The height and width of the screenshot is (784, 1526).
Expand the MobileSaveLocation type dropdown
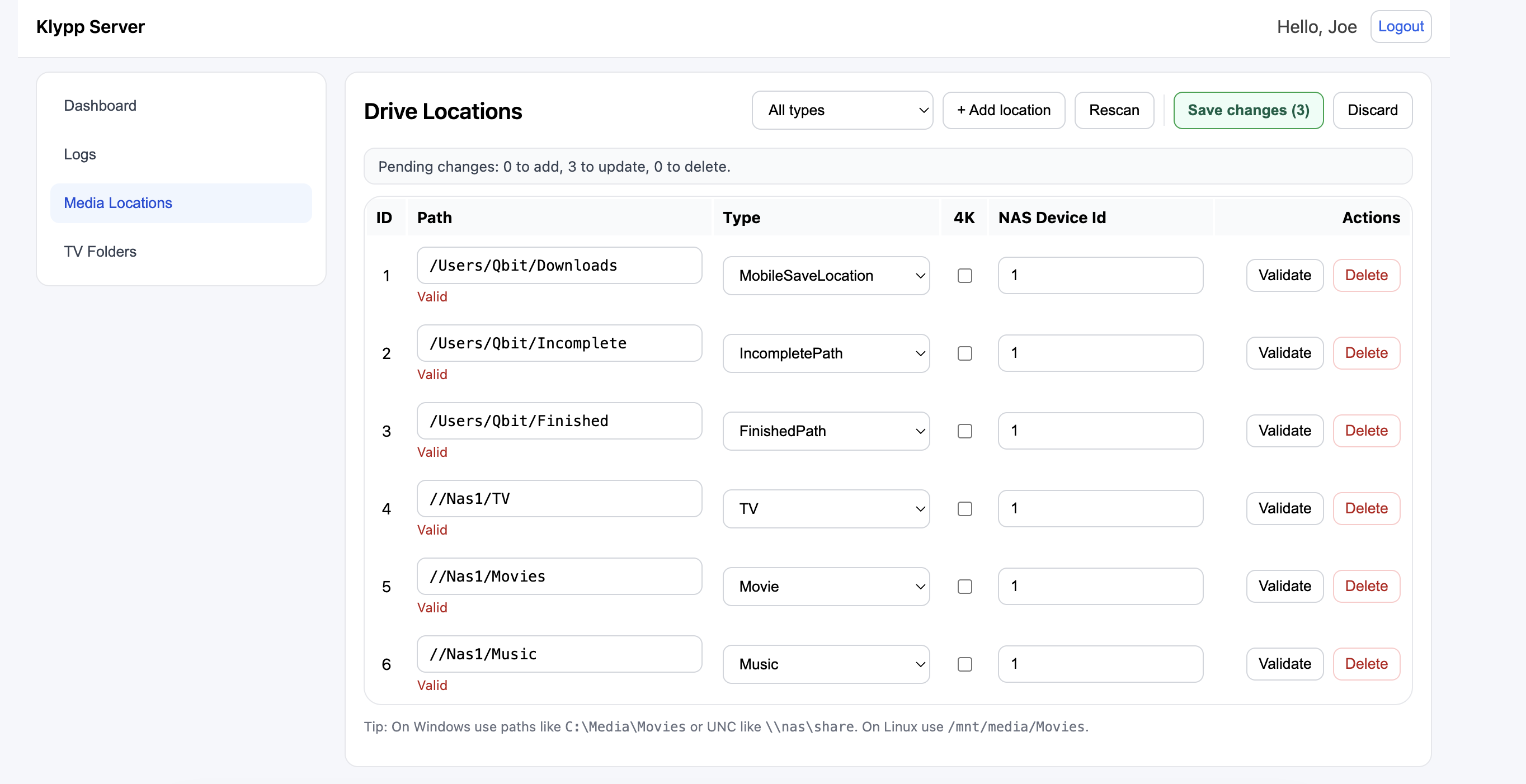(826, 275)
